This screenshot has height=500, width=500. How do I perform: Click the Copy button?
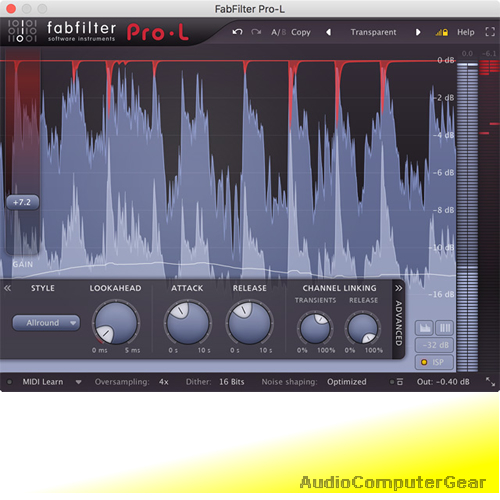[x=301, y=32]
